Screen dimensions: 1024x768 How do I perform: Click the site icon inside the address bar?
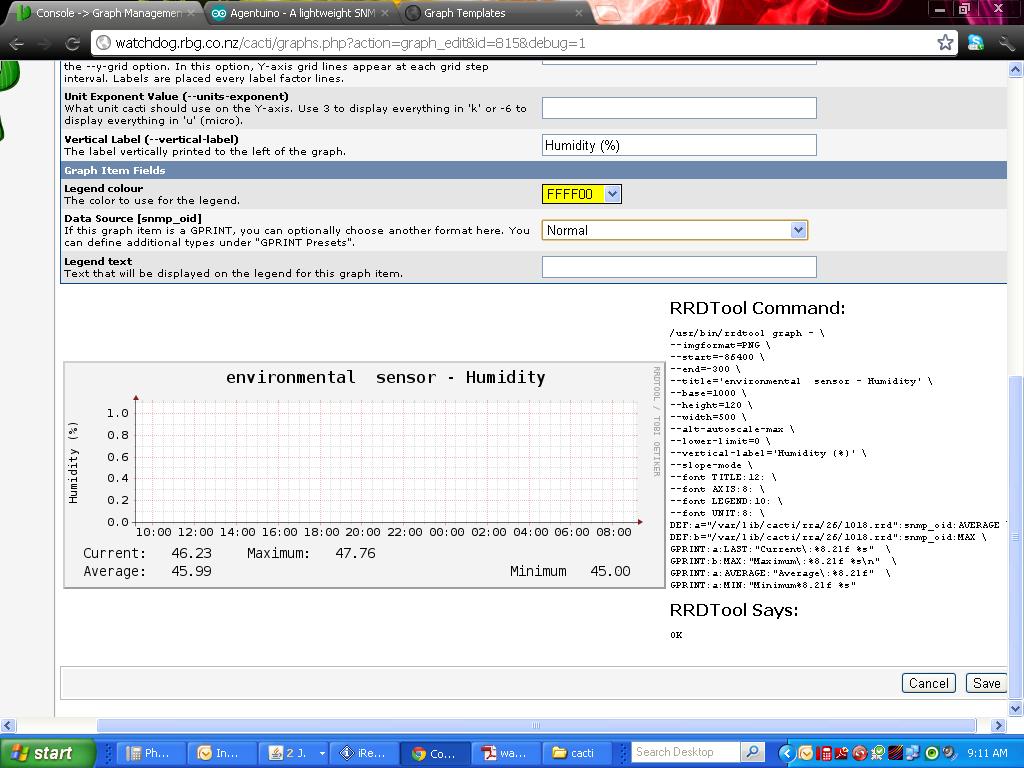click(x=102, y=44)
